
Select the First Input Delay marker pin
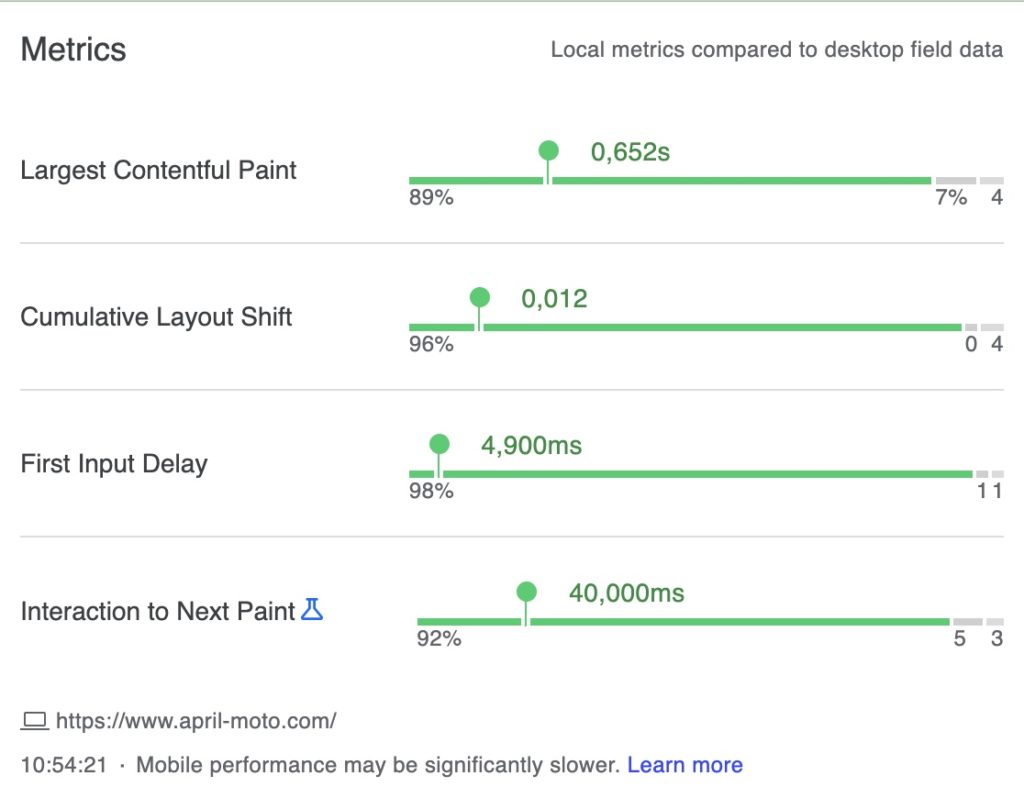[x=440, y=443]
